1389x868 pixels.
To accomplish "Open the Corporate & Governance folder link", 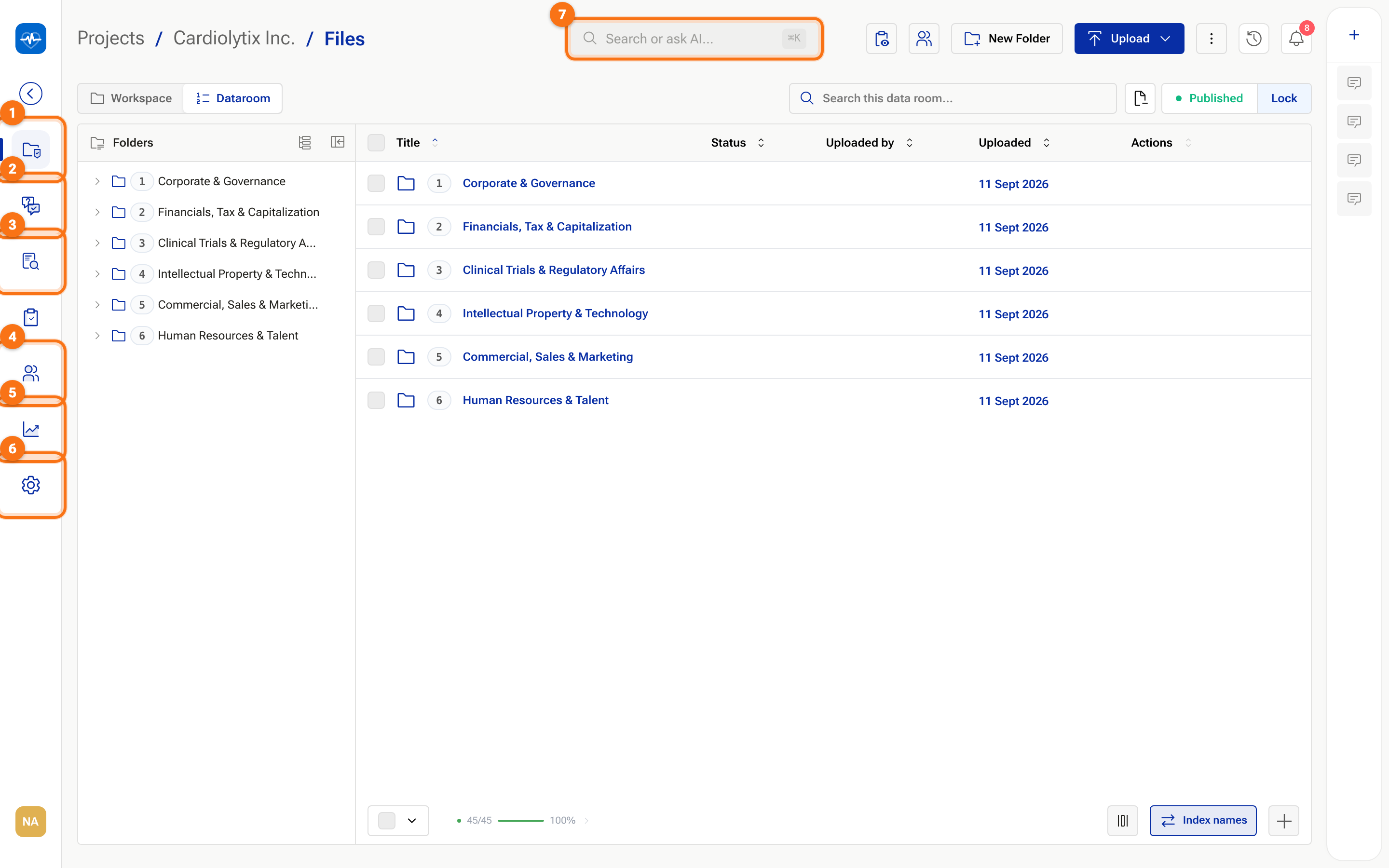I will 529,183.
